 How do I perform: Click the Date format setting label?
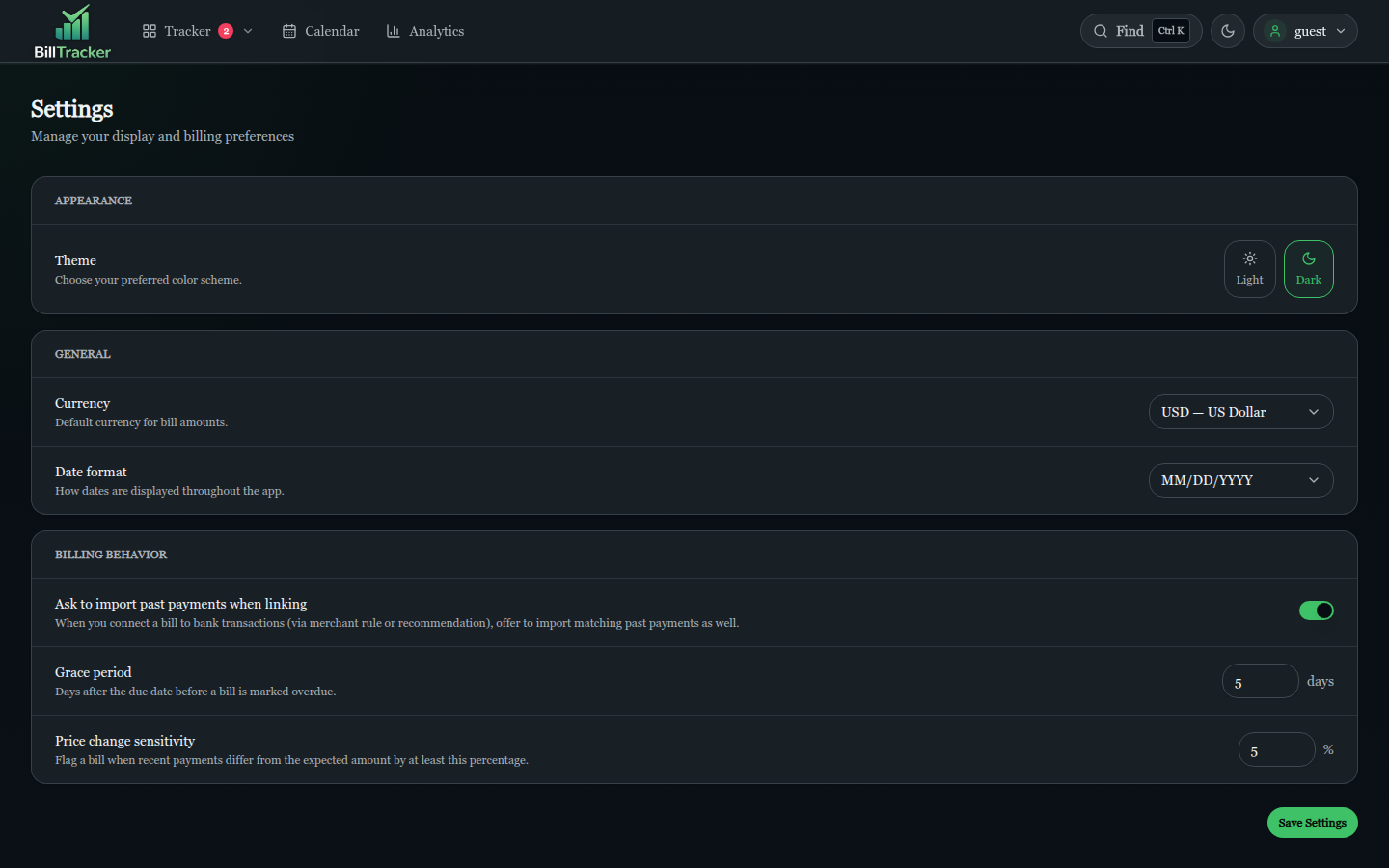click(x=91, y=472)
